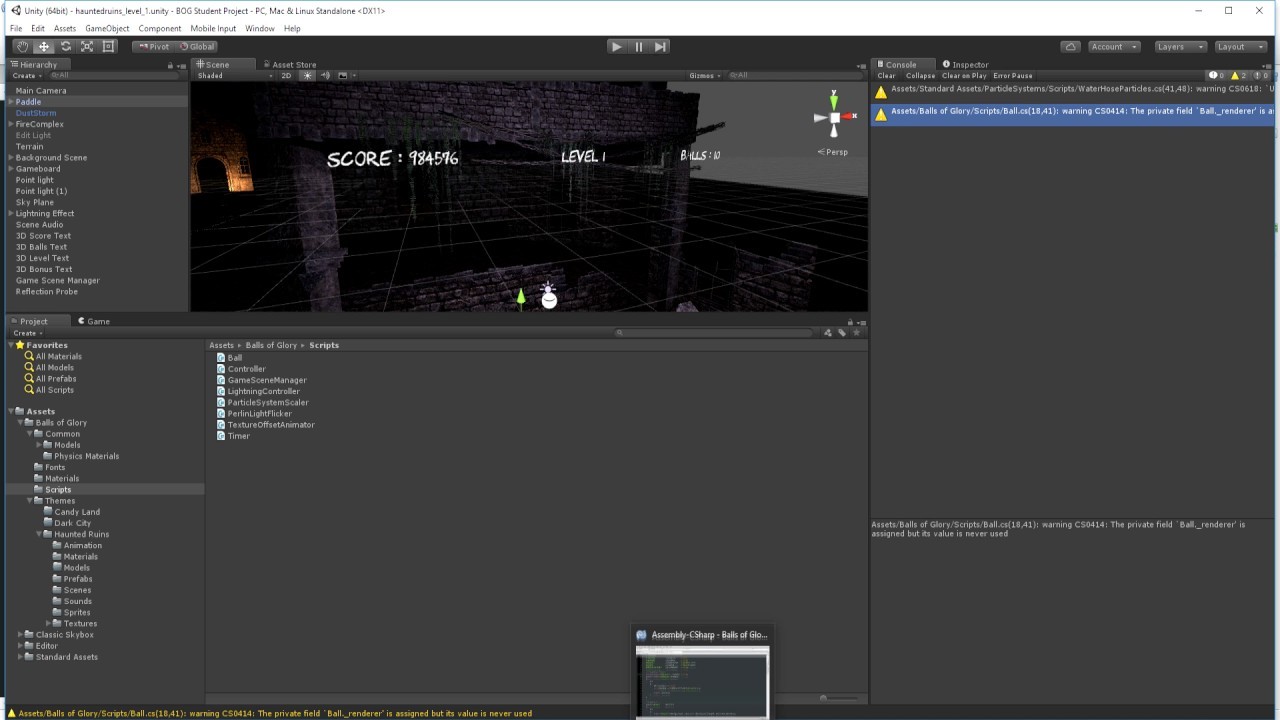
Task: Select the Hand tool in the toolbar
Action: click(22, 46)
